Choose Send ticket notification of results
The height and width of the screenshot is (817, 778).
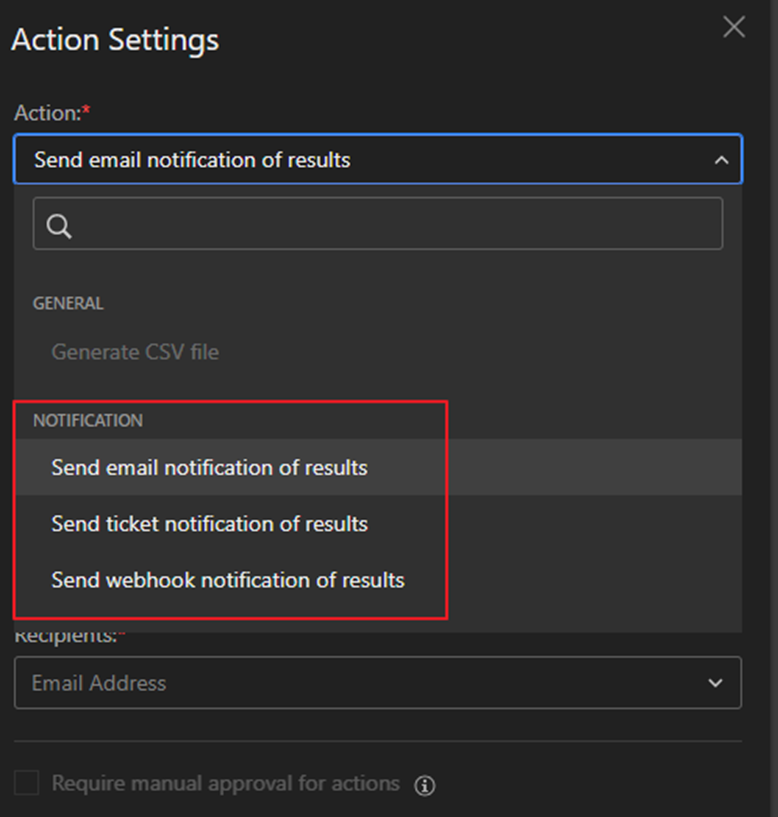[x=209, y=524]
